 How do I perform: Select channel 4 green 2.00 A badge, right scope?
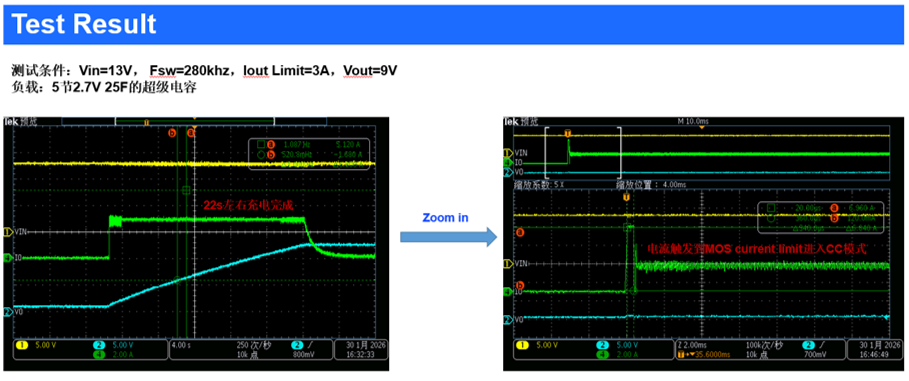615,353
